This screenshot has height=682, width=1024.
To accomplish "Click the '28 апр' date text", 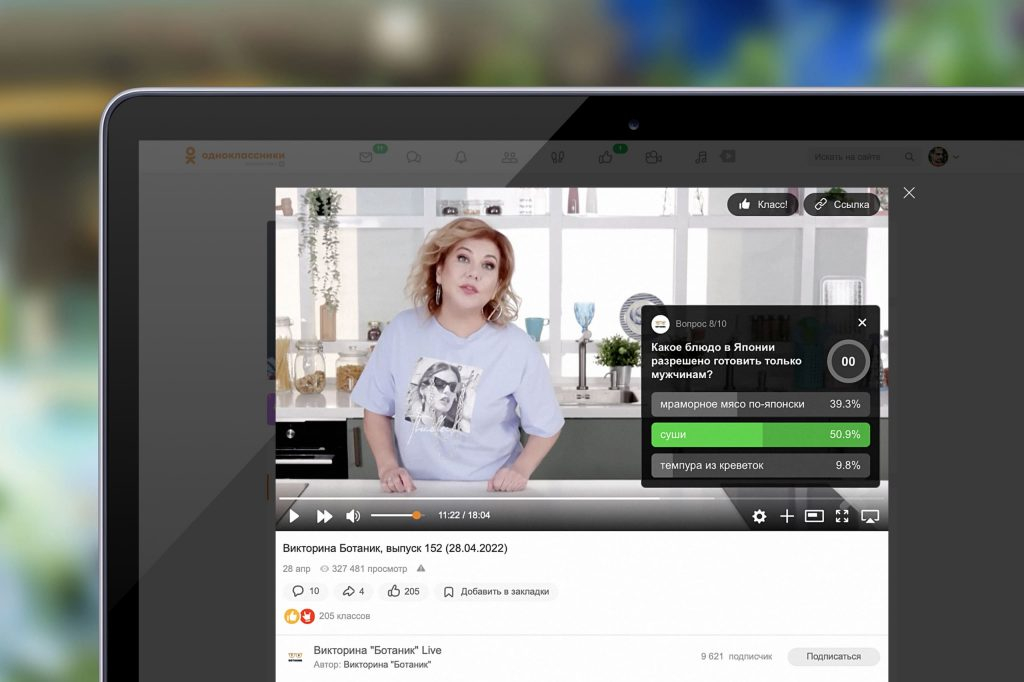I will point(296,569).
